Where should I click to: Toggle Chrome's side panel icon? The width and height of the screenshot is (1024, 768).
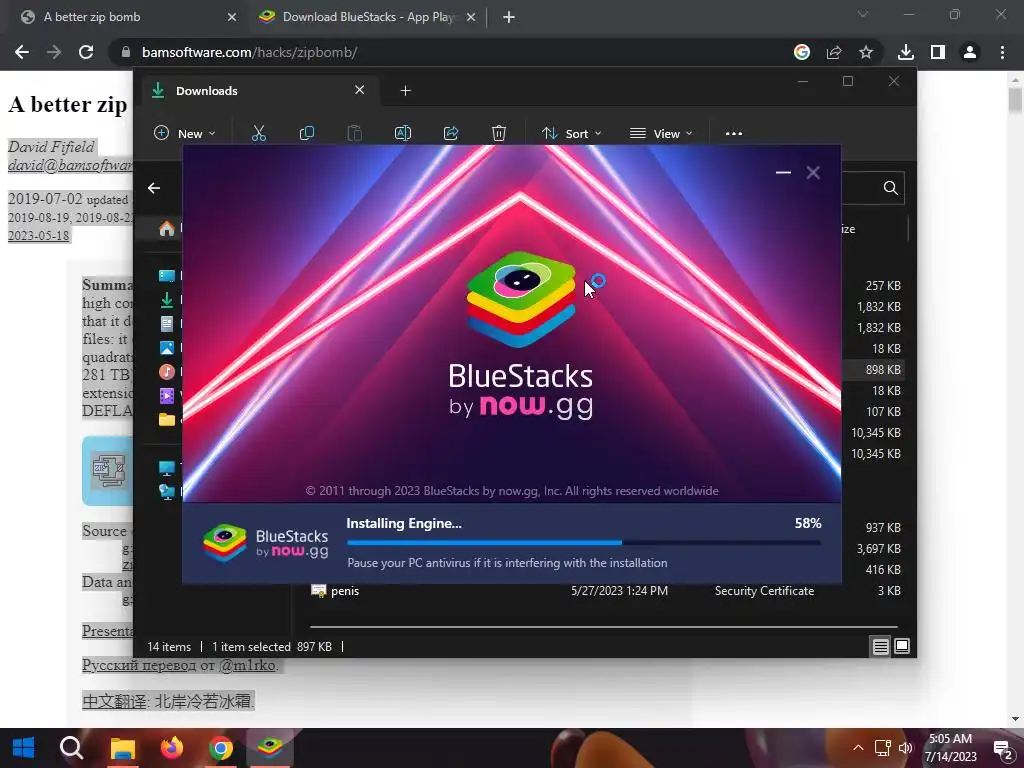click(938, 52)
